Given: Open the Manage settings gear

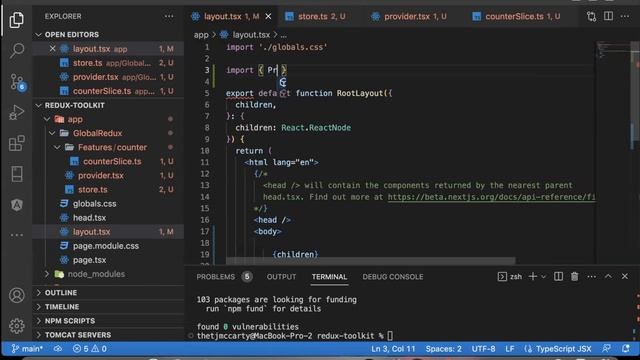Looking at the screenshot, I should (x=16, y=326).
